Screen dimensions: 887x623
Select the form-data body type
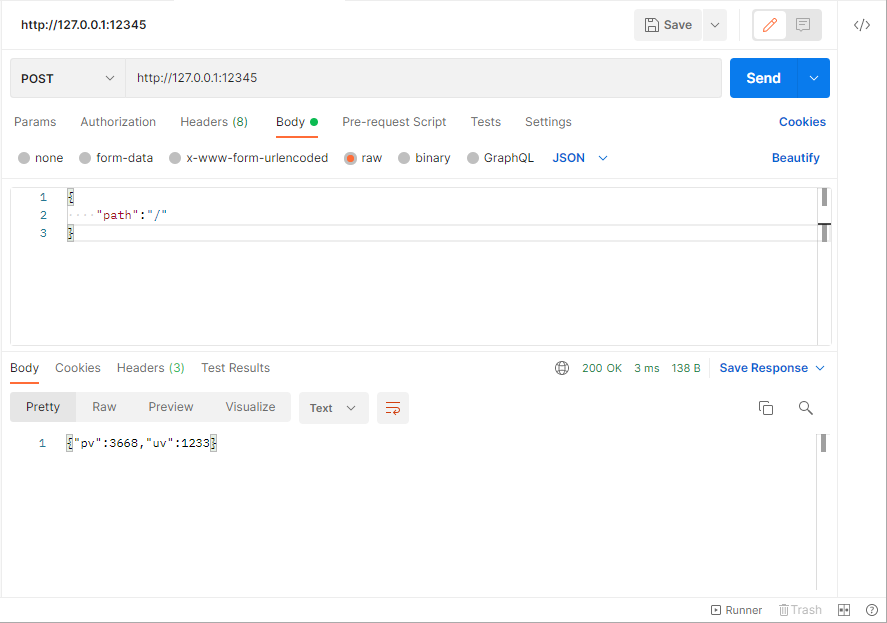(116, 158)
